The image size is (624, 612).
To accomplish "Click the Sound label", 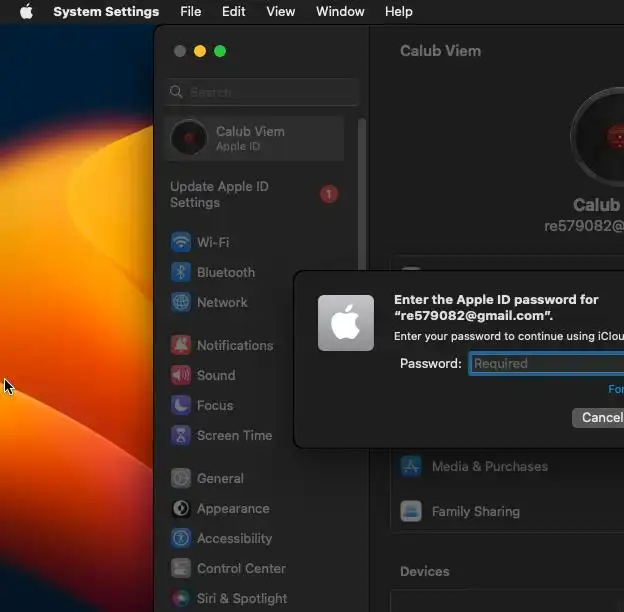I will 216,375.
